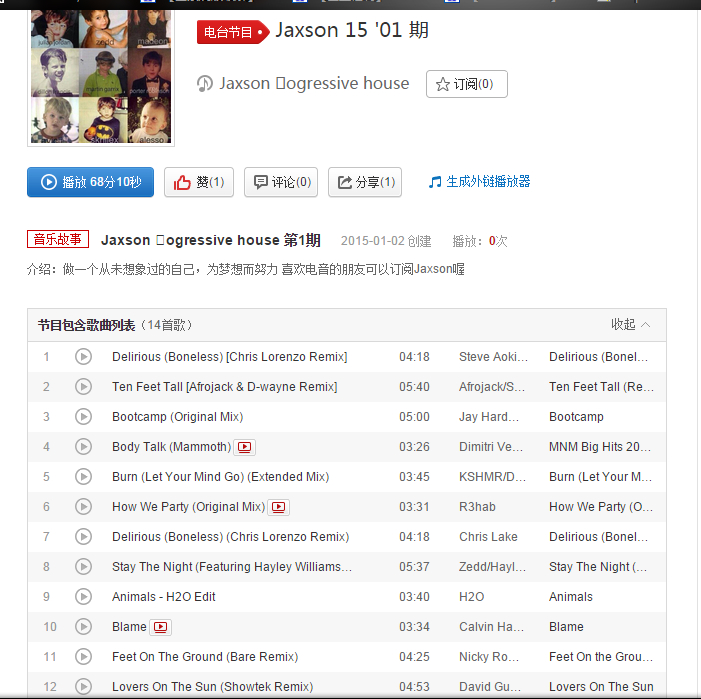Image resolution: width=701 pixels, height=699 pixels.
Task: Open album MNM Big Hits 20...
Action: click(600, 446)
